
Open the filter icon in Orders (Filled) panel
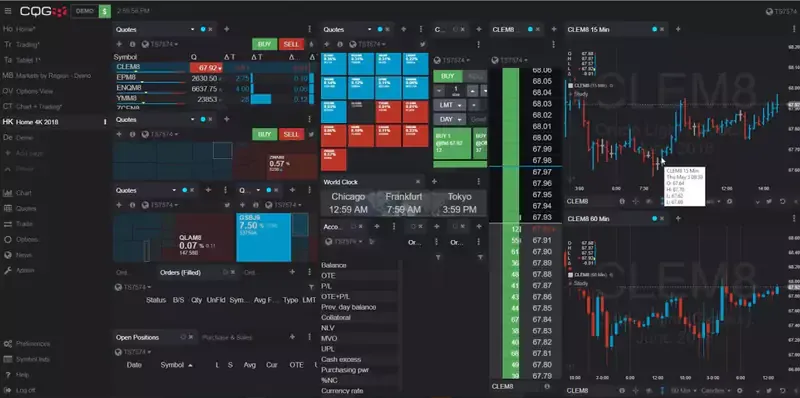[311, 287]
